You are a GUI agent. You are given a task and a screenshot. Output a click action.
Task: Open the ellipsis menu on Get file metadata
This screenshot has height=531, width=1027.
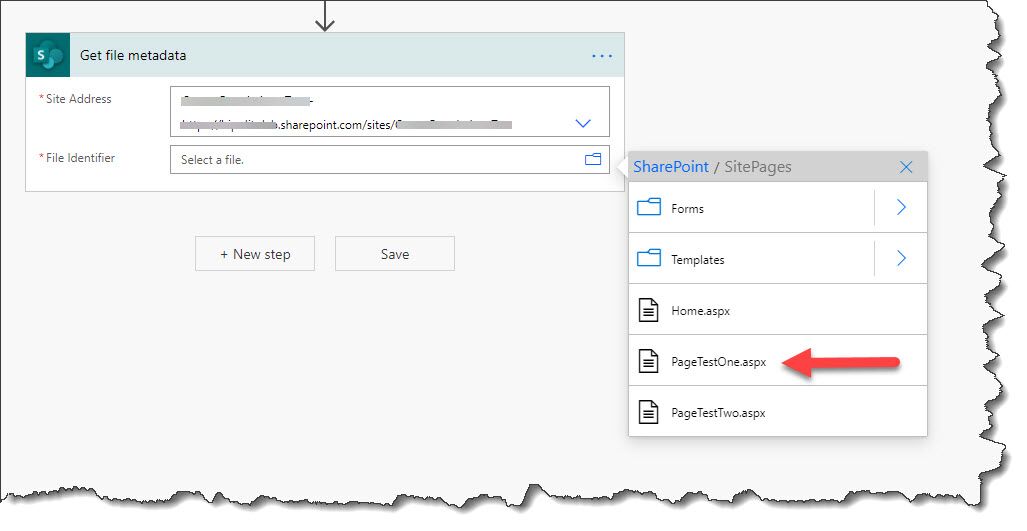click(x=601, y=56)
